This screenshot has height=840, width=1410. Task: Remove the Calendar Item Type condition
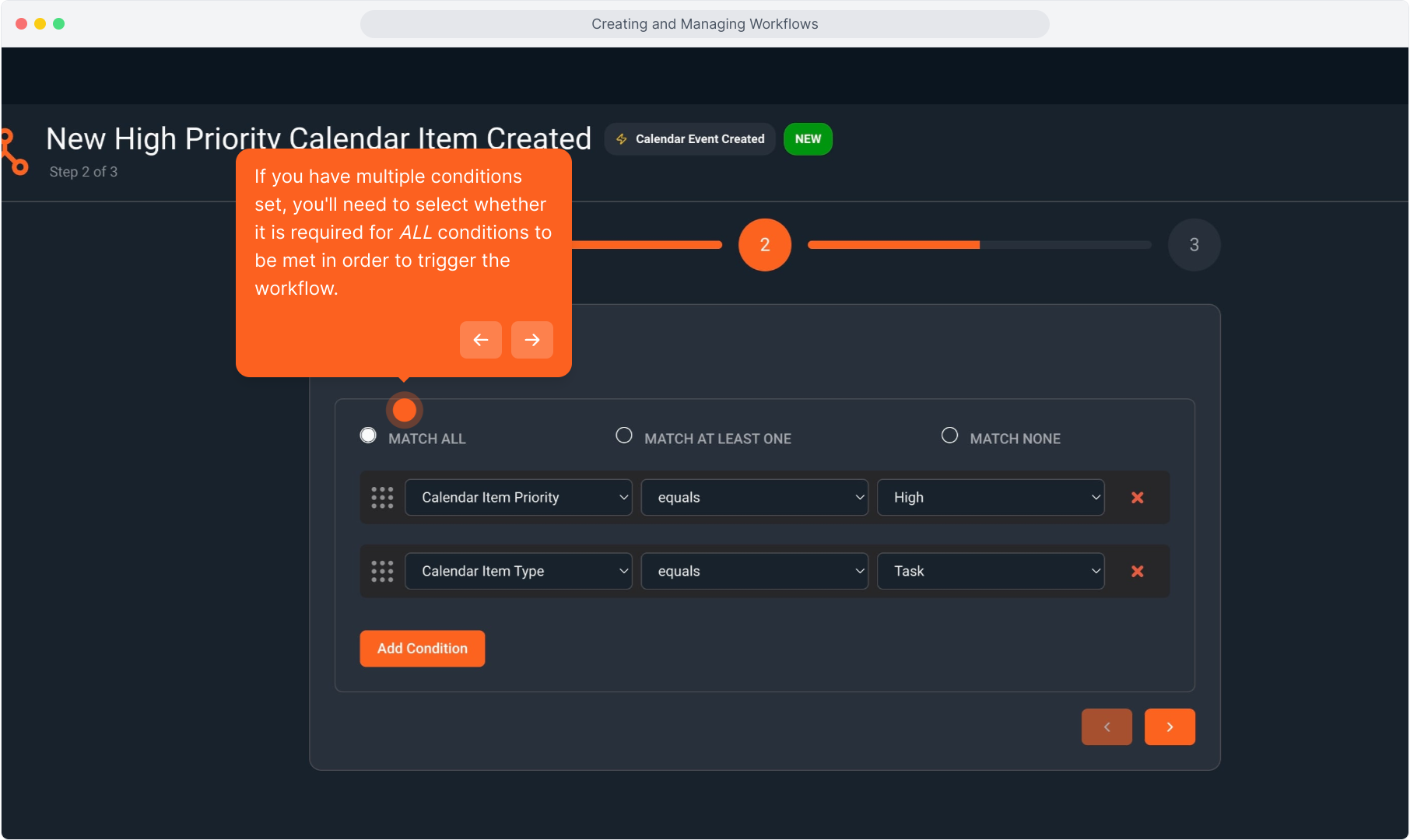click(1137, 572)
